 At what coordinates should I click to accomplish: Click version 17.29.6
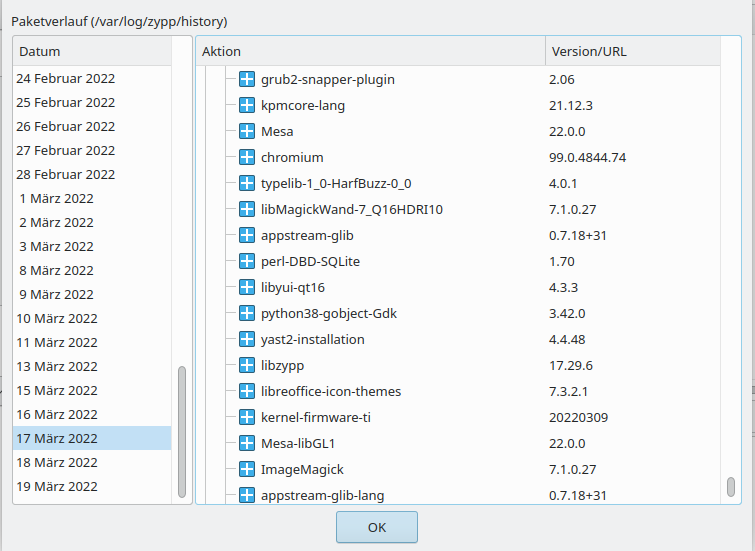571,366
